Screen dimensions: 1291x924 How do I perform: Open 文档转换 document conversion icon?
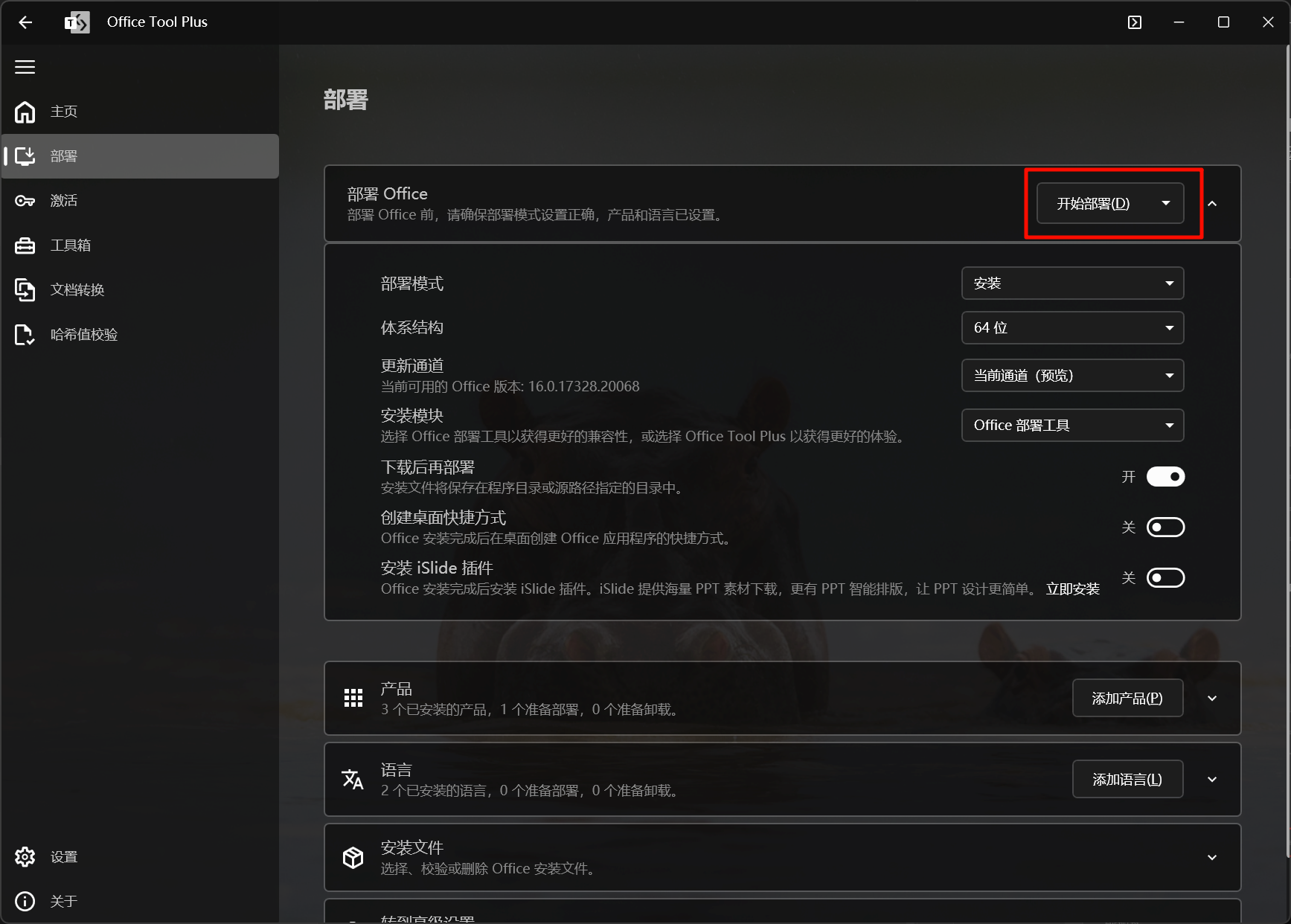pos(25,290)
